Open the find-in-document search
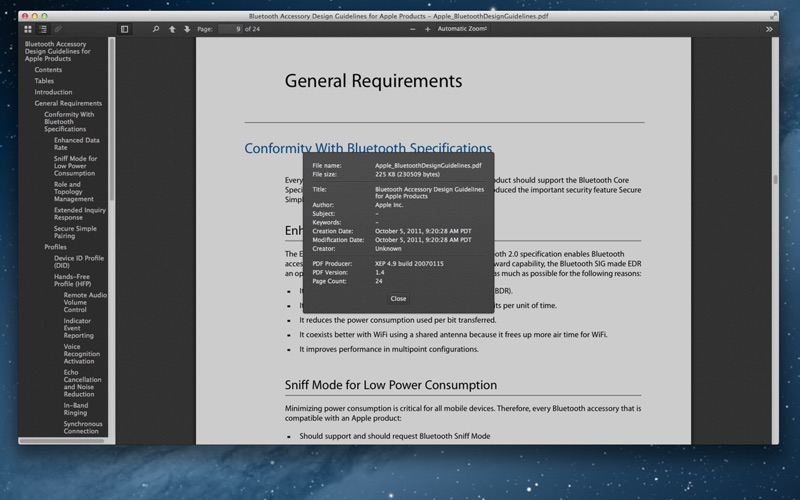This screenshot has height=500, width=800. [x=156, y=29]
